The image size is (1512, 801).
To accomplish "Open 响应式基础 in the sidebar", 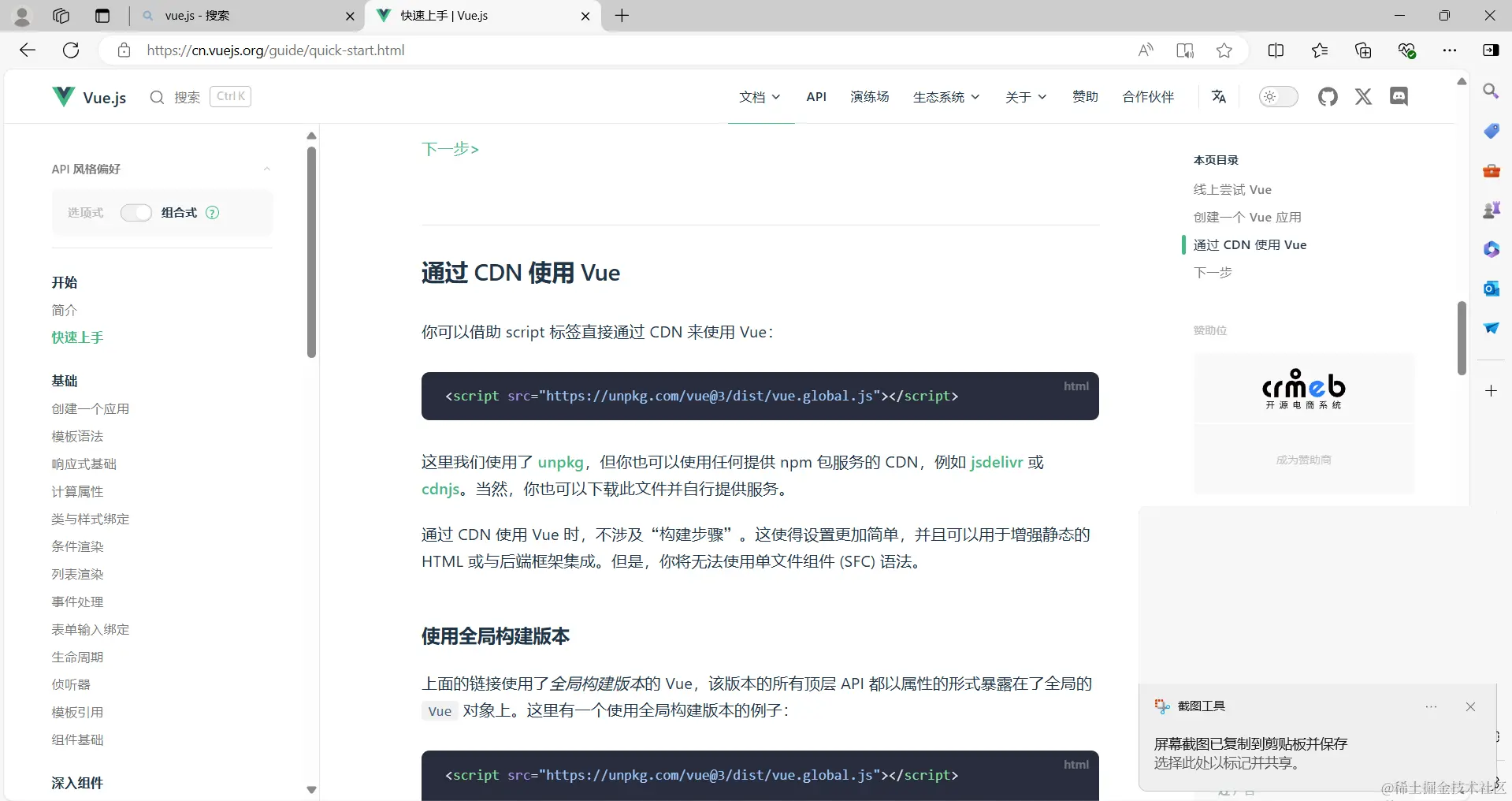I will tap(84, 464).
